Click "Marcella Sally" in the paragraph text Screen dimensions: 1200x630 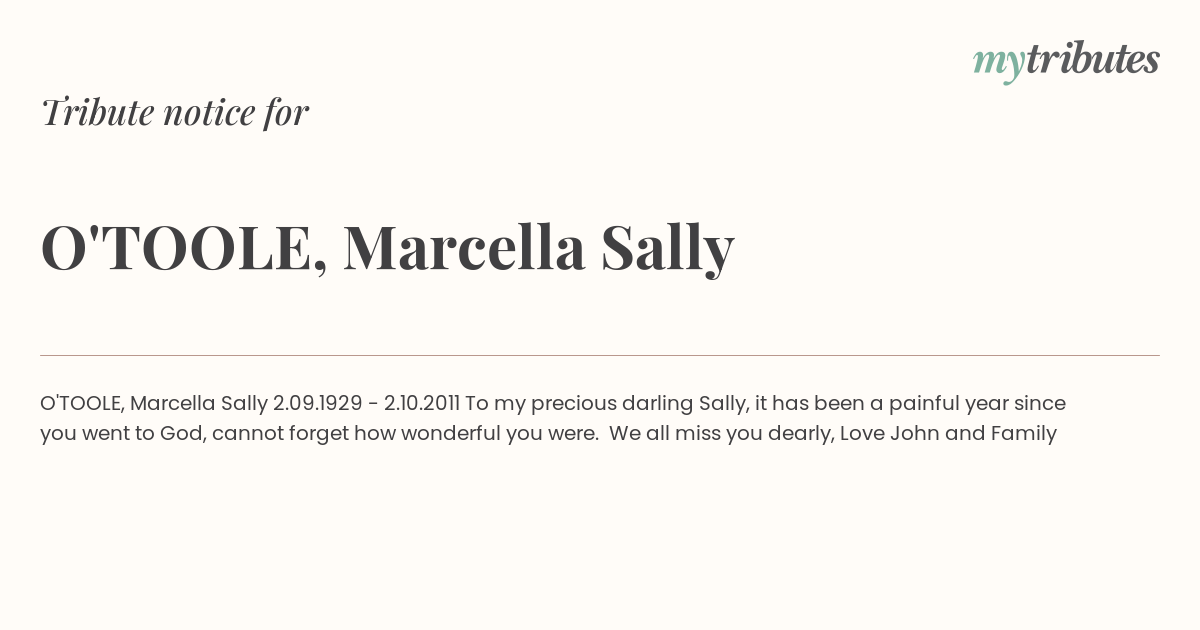[199, 403]
